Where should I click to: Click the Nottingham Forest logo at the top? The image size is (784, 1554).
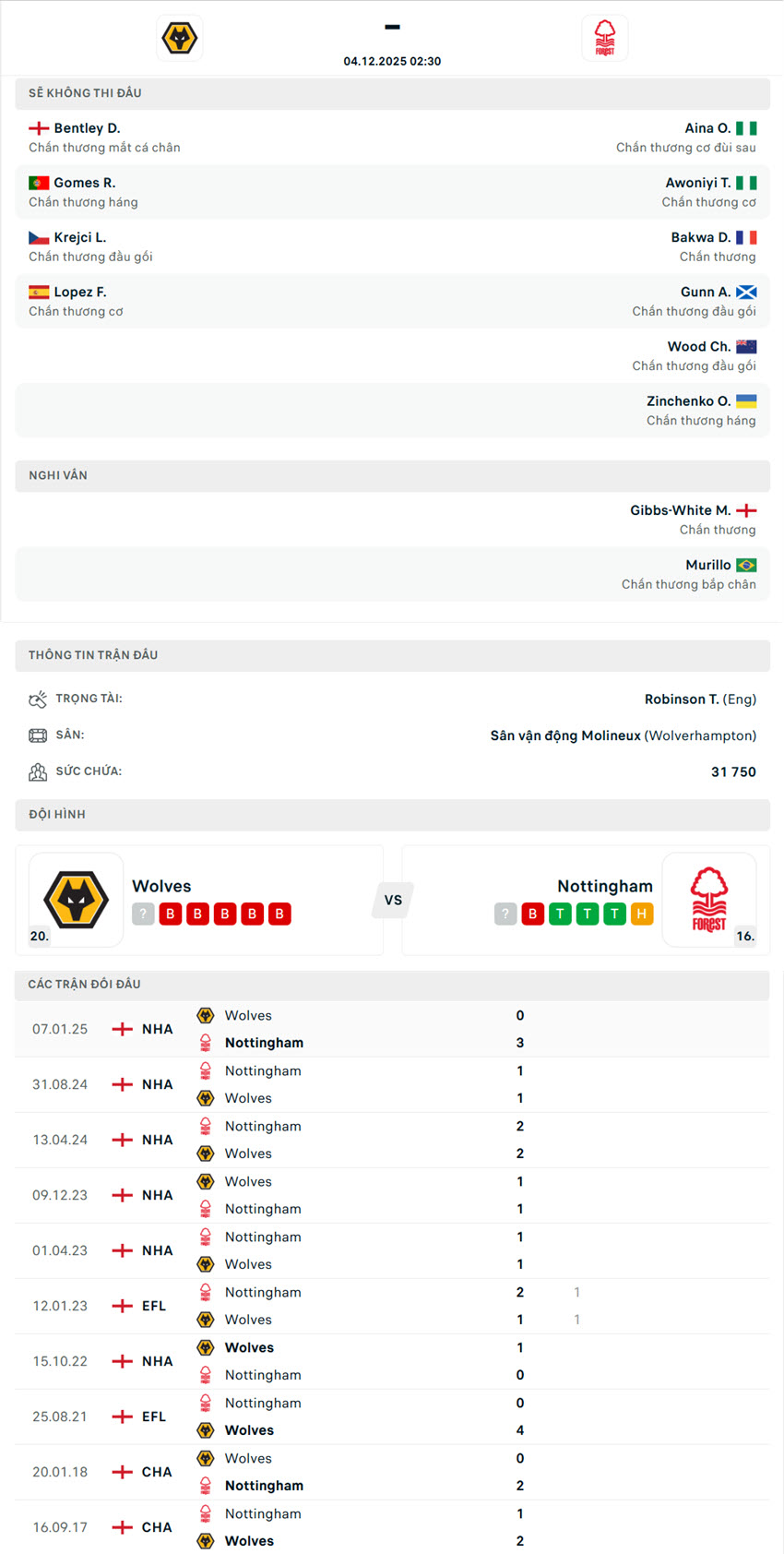605,38
